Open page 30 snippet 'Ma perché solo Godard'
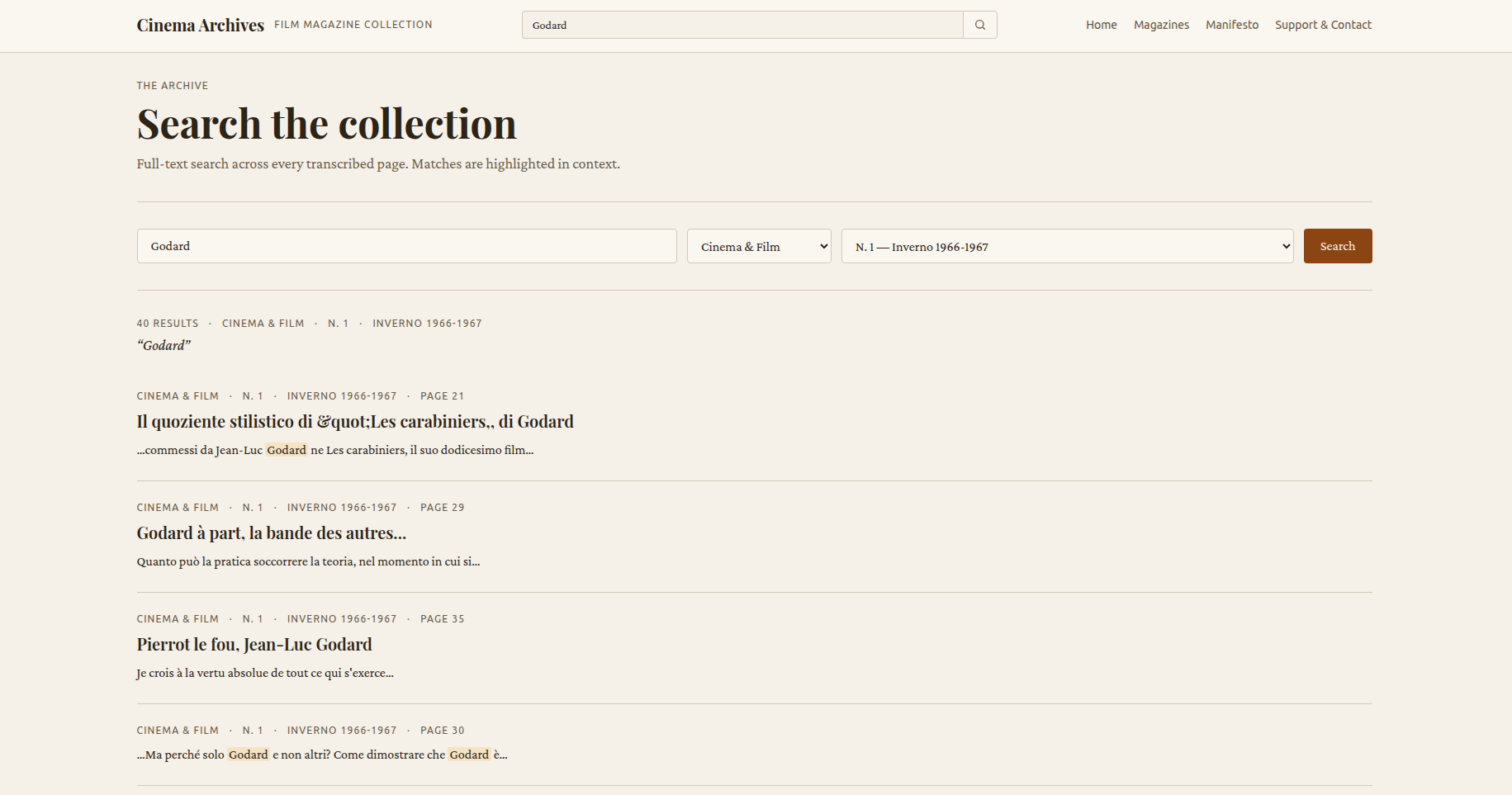1512x795 pixels. 322,755
